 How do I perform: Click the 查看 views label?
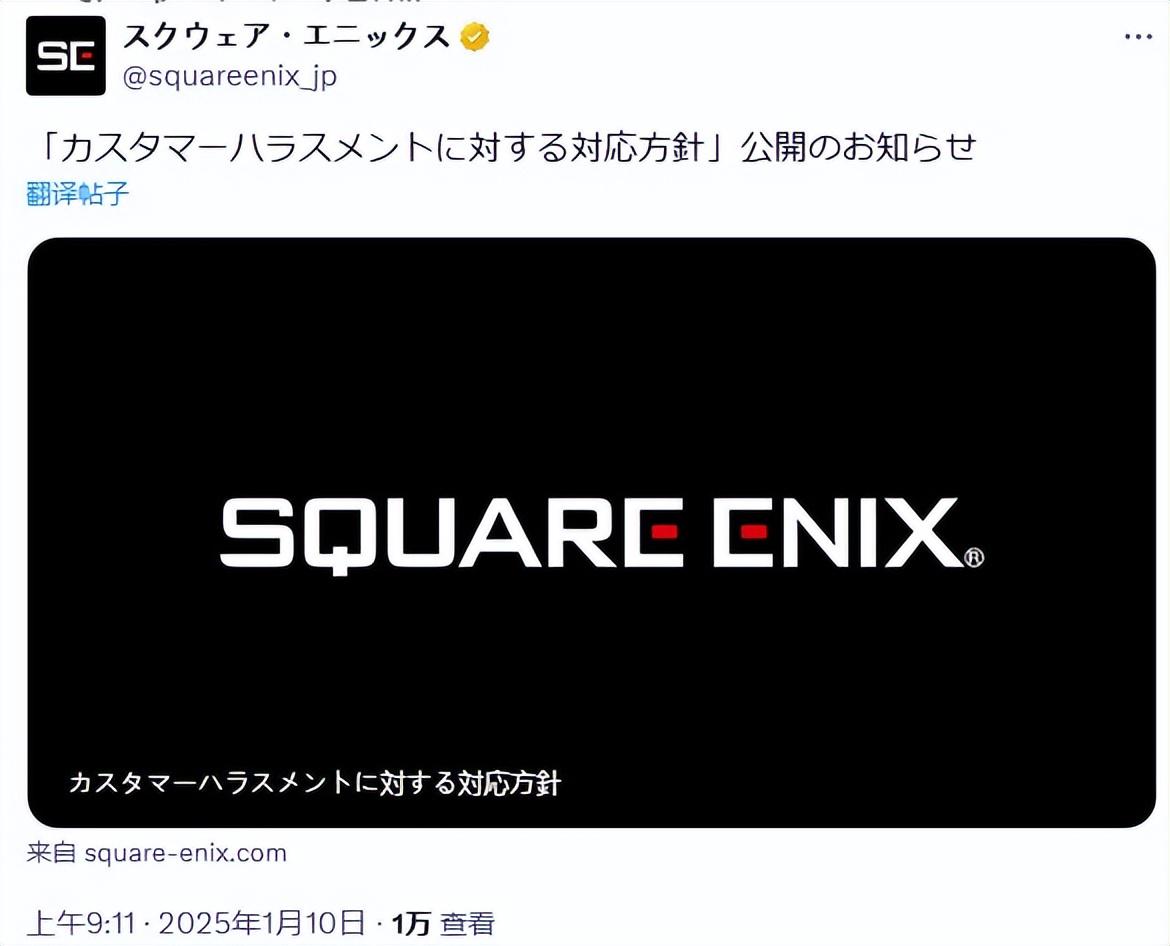(x=468, y=924)
